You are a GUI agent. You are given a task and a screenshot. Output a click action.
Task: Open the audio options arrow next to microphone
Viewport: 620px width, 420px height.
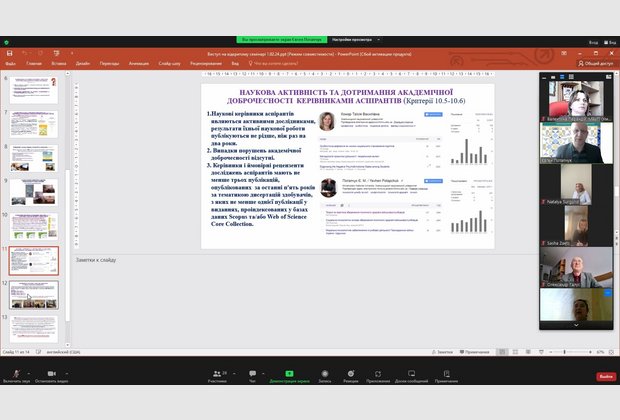(29, 373)
